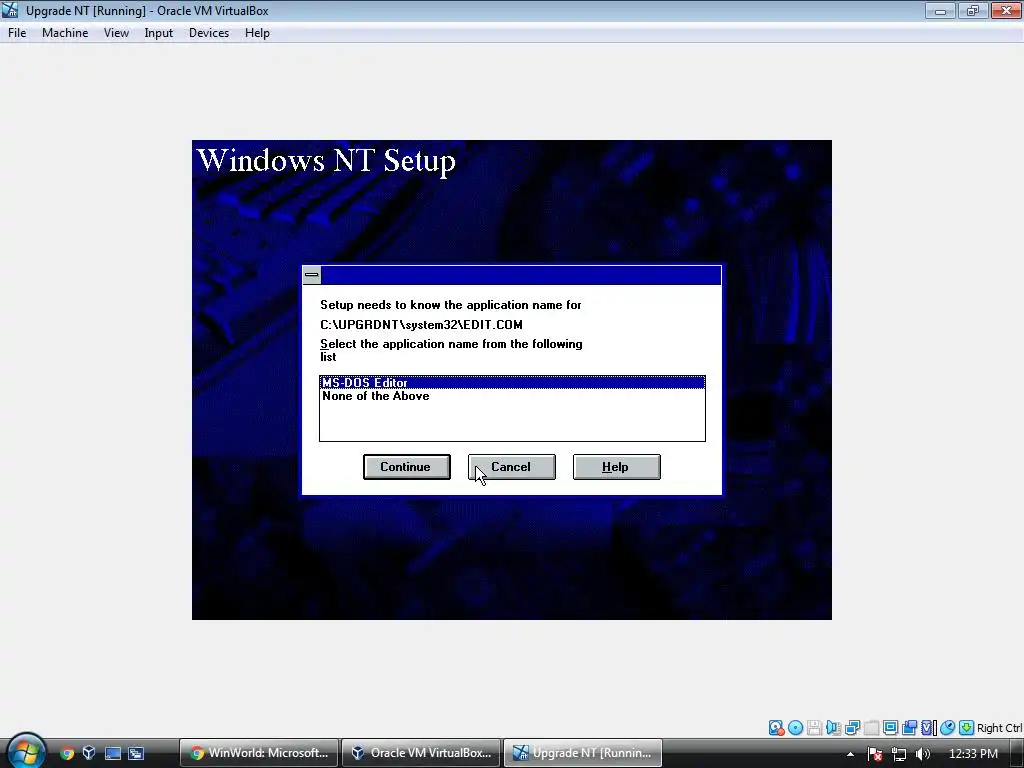Switch to Oracle VM VirtualBox taskbar window

[x=421, y=753]
